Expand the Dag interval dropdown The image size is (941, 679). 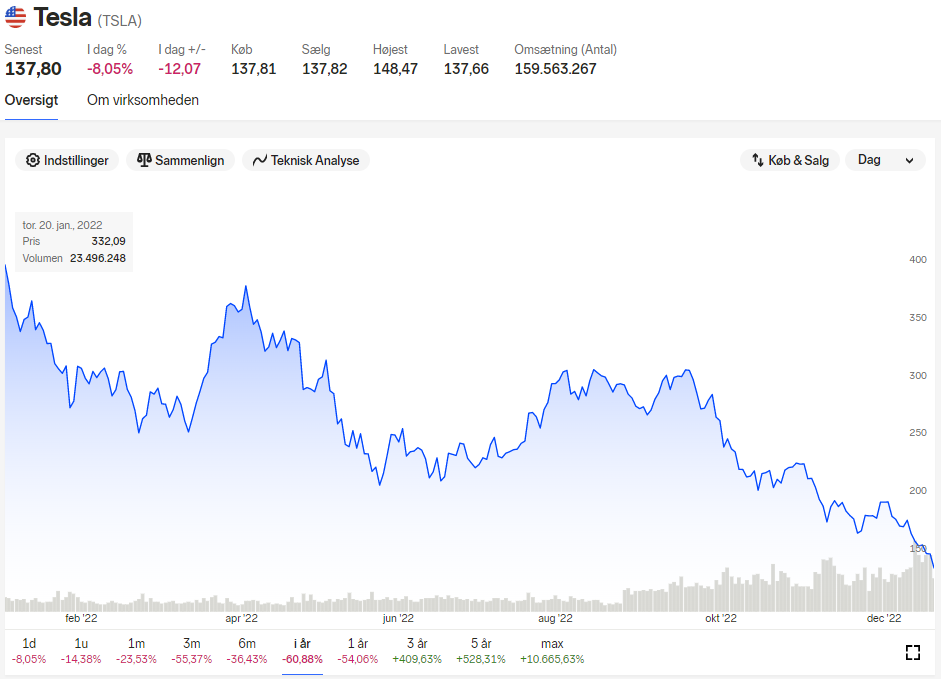pyautogui.click(x=885, y=160)
